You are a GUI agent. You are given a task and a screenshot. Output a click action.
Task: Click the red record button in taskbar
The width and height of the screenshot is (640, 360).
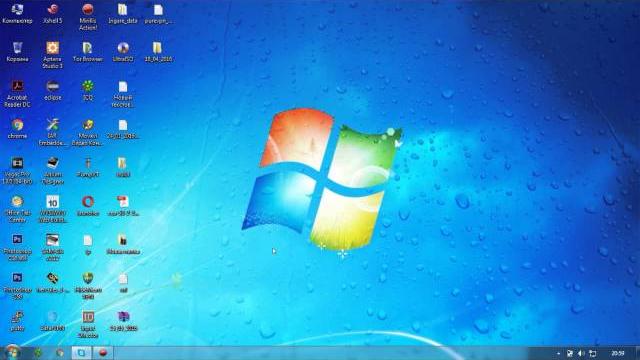[103, 353]
